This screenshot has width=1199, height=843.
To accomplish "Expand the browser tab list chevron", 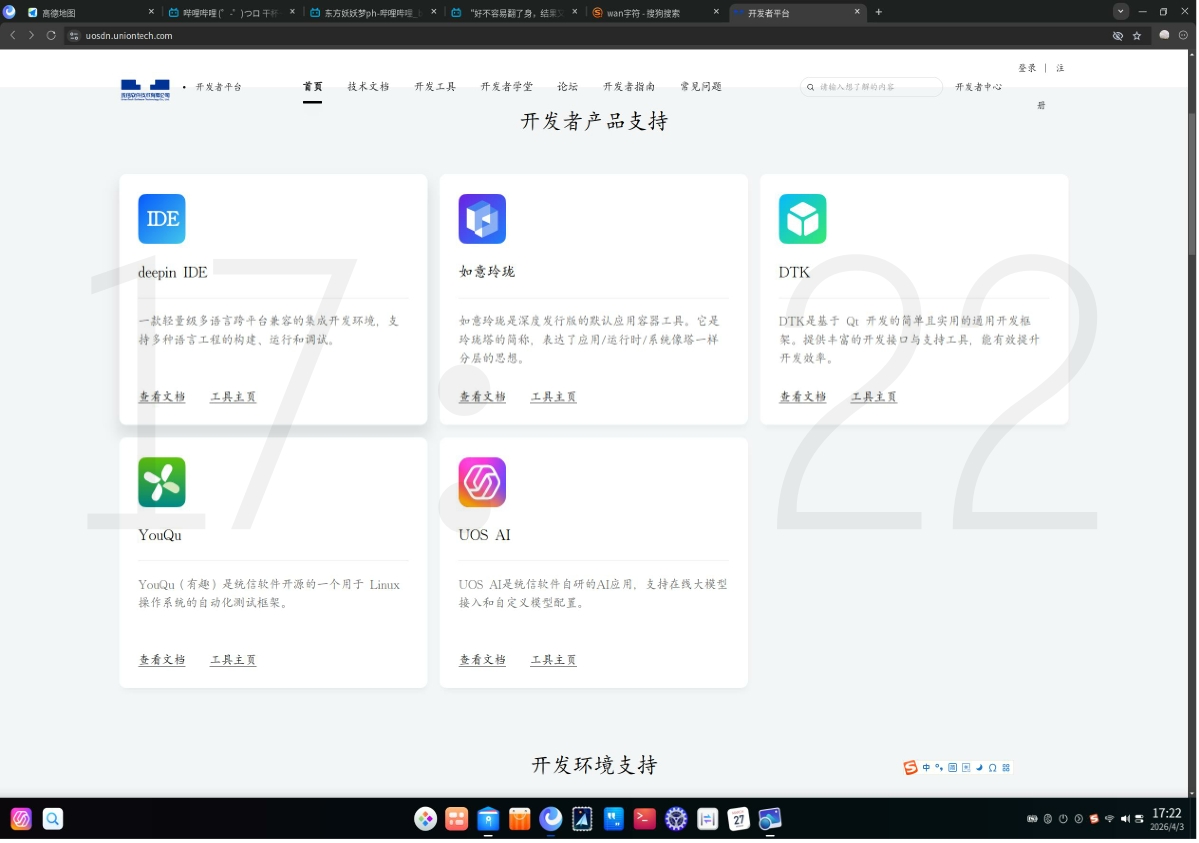I will [1120, 11].
